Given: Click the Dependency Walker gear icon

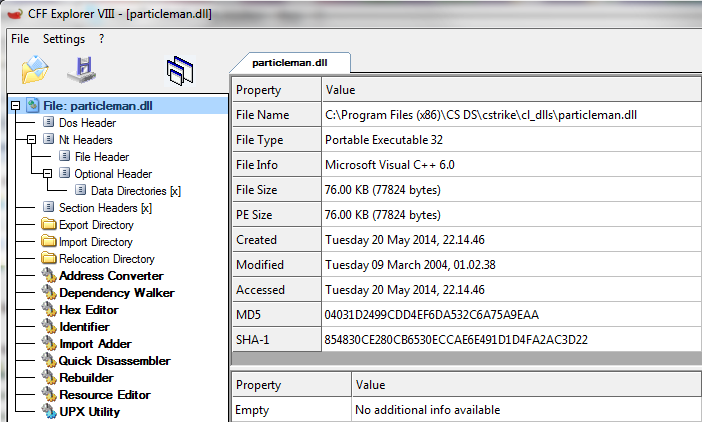Looking at the screenshot, I should 49,292.
